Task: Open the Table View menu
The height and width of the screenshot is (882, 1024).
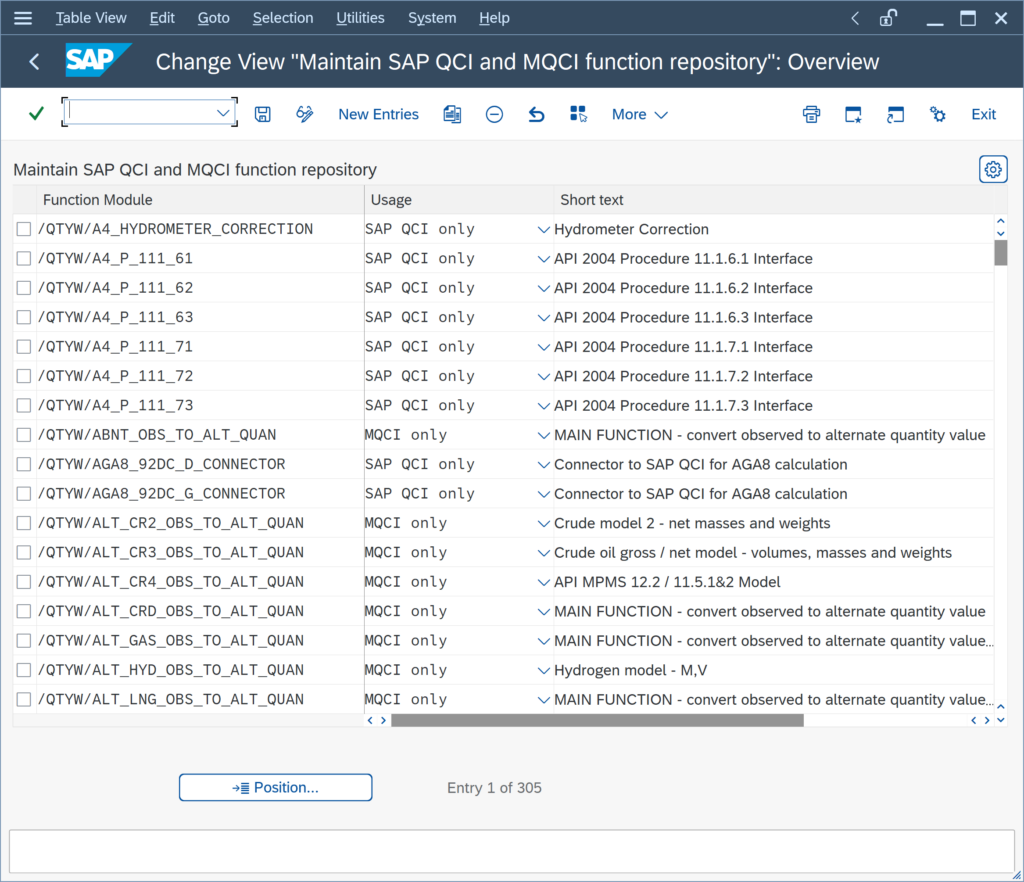Action: (x=91, y=18)
